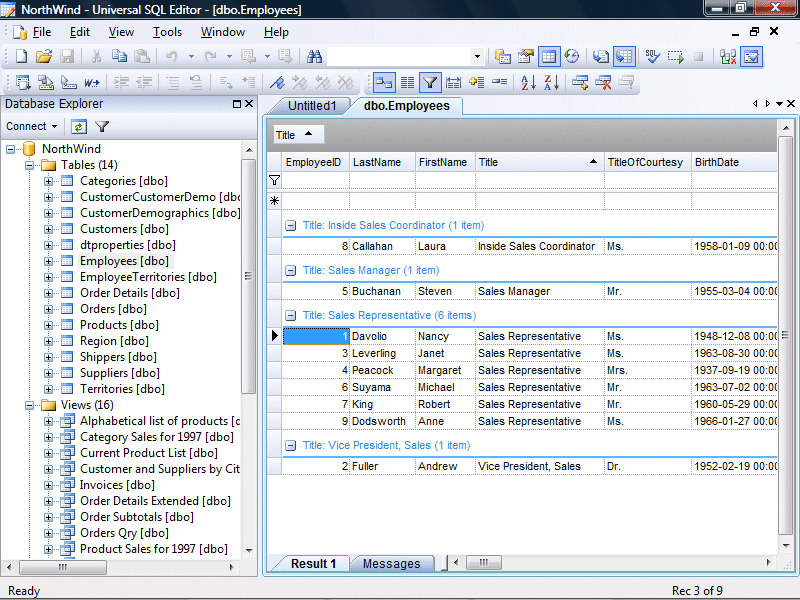Undo the last action using the toolbar arrow
This screenshot has width=800, height=600.
tap(172, 57)
